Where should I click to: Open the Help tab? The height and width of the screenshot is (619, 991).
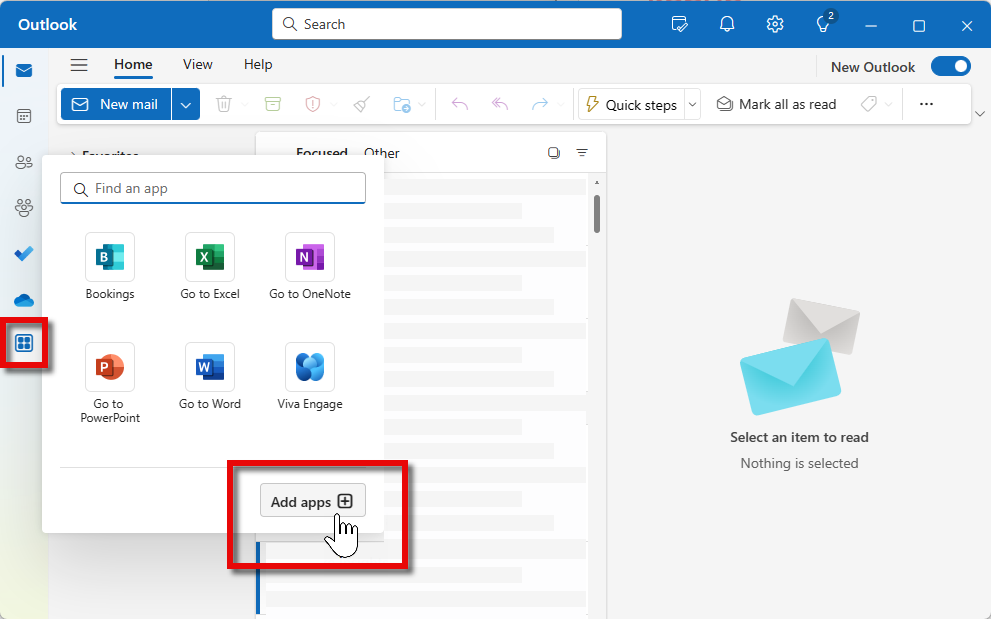pyautogui.click(x=258, y=65)
